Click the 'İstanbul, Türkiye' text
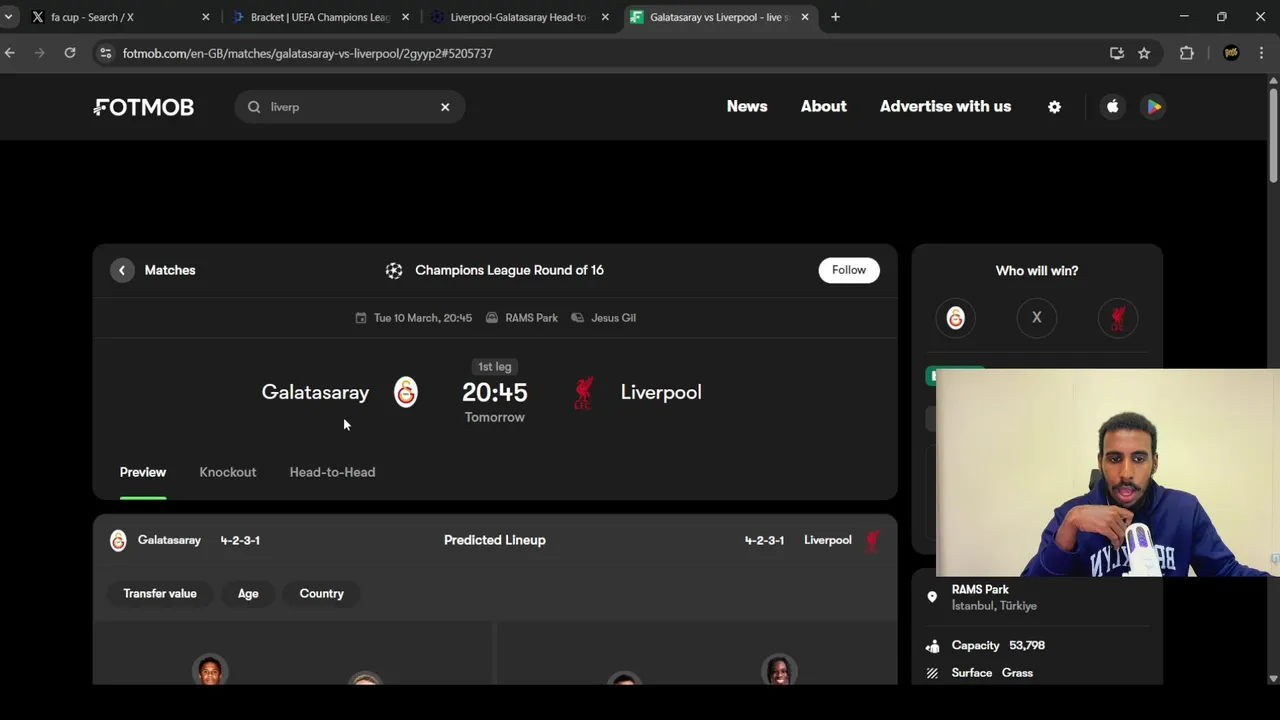 (x=994, y=606)
